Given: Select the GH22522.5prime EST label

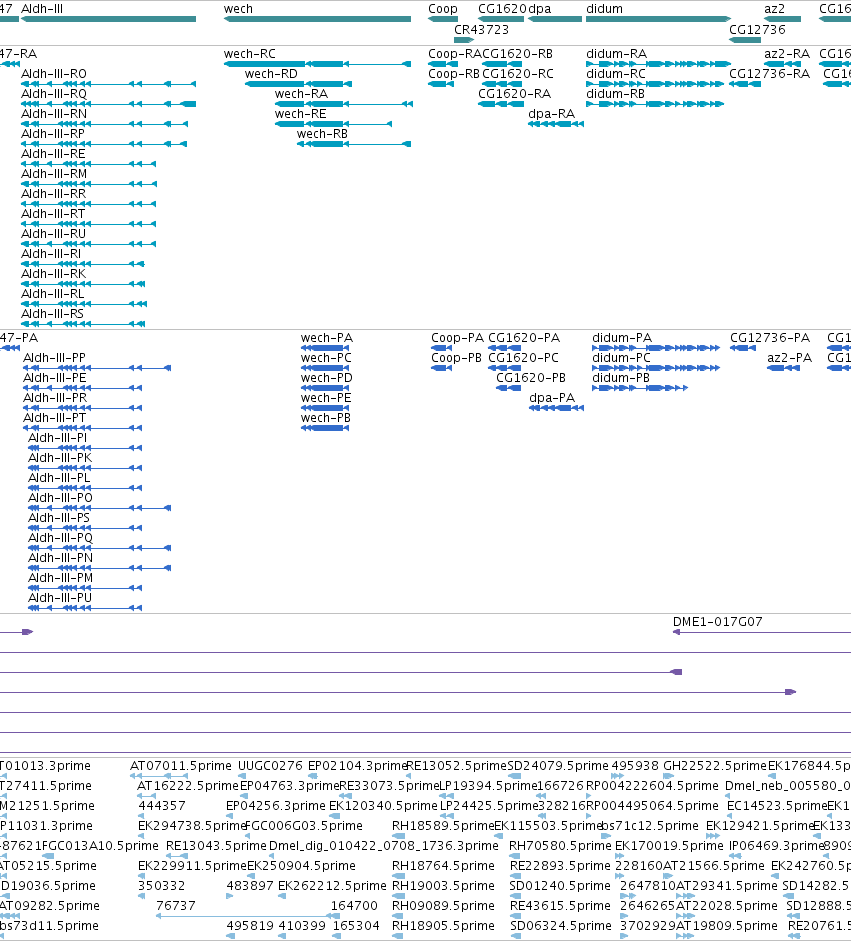Looking at the screenshot, I should point(715,766).
